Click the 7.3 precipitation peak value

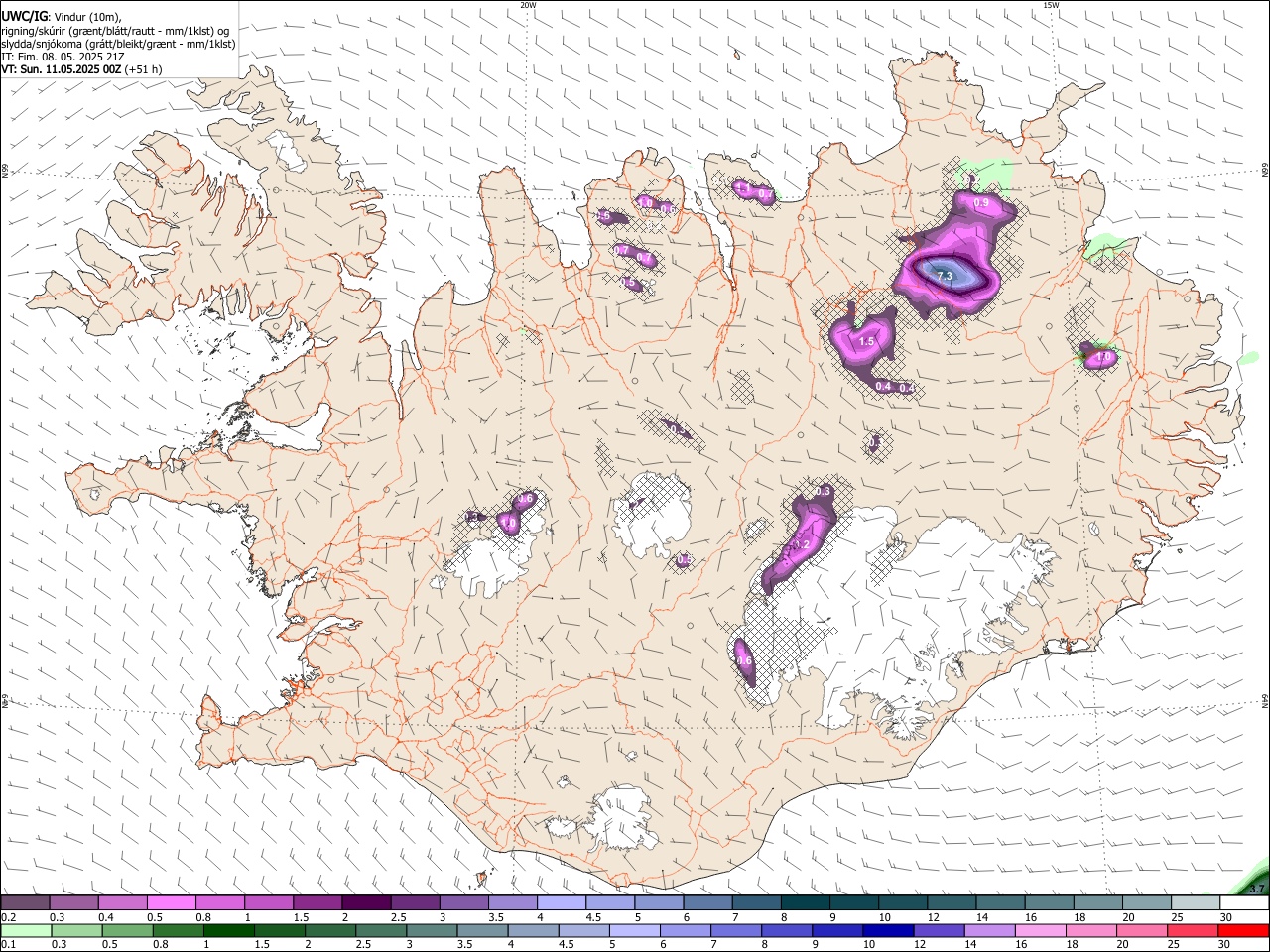[x=944, y=275]
